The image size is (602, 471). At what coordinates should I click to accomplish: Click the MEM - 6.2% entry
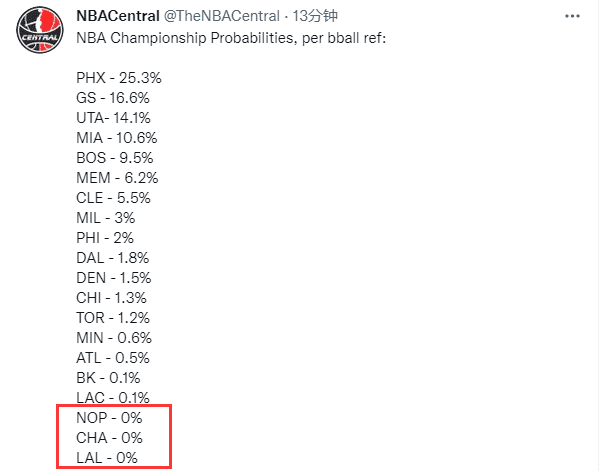pyautogui.click(x=117, y=177)
